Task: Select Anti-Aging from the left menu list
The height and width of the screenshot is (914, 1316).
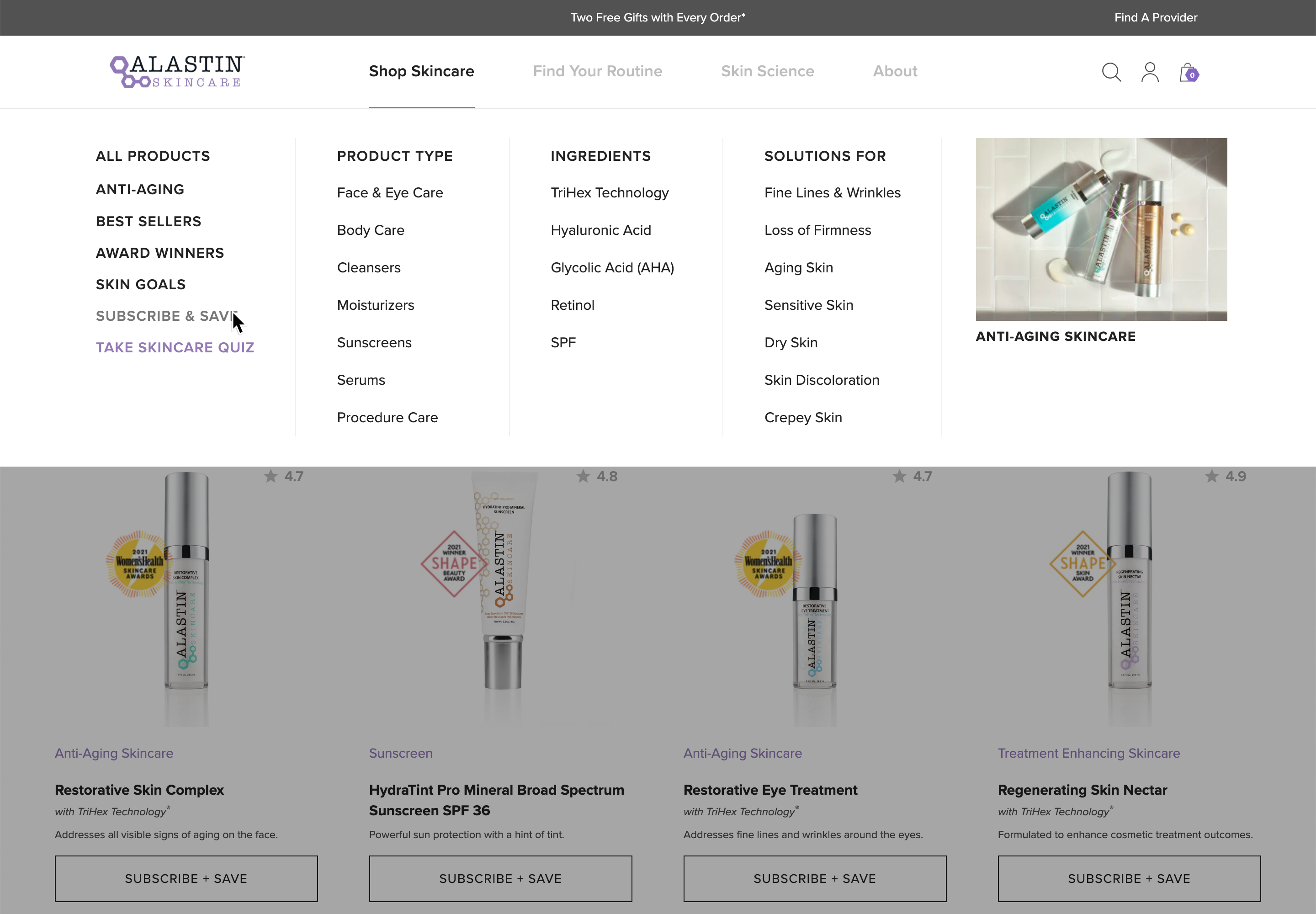Action: point(140,190)
